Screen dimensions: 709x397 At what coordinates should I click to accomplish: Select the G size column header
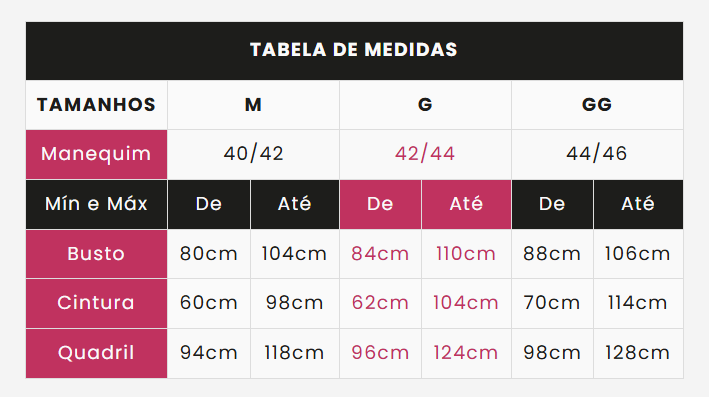425,105
